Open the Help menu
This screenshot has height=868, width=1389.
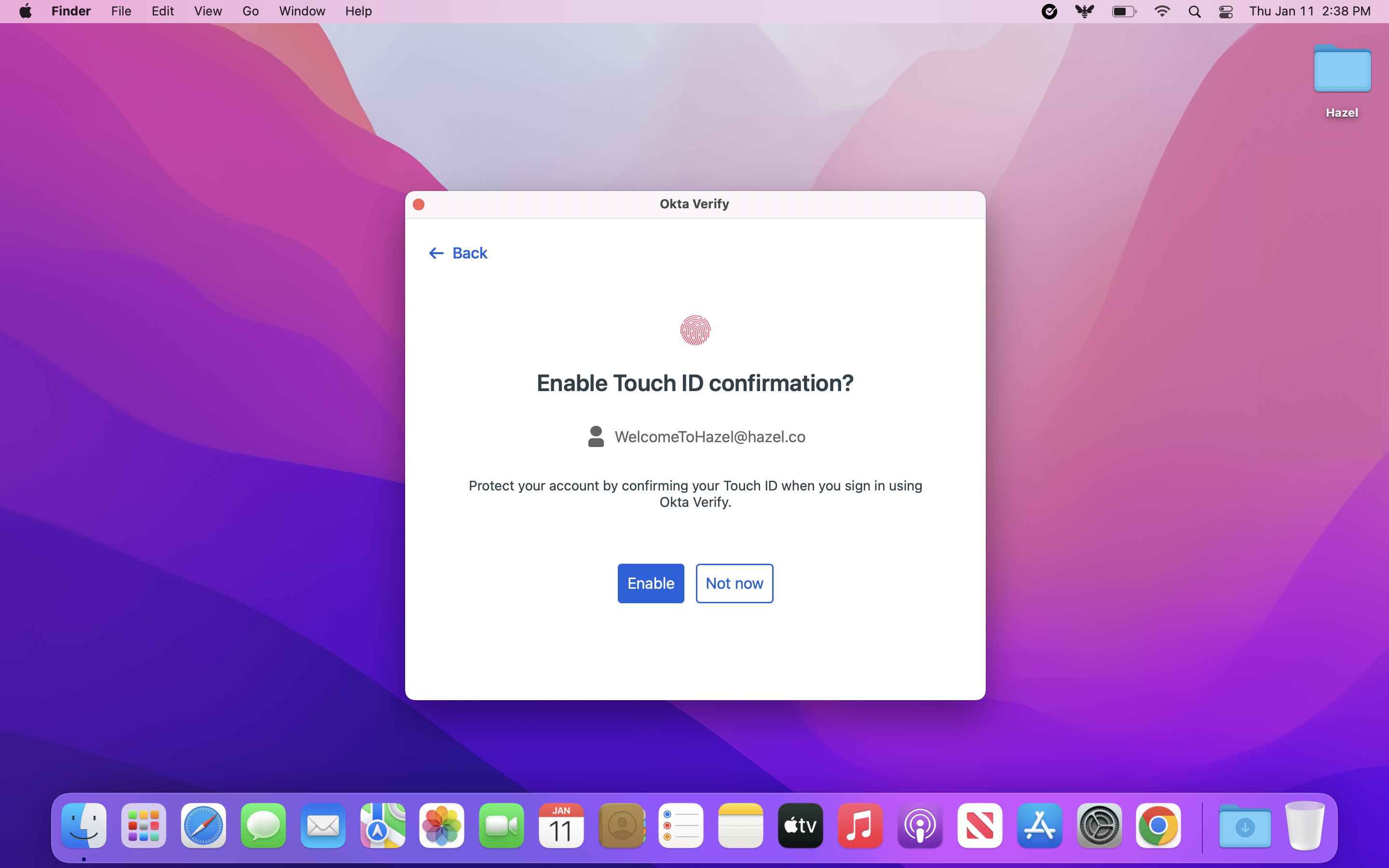[358, 11]
